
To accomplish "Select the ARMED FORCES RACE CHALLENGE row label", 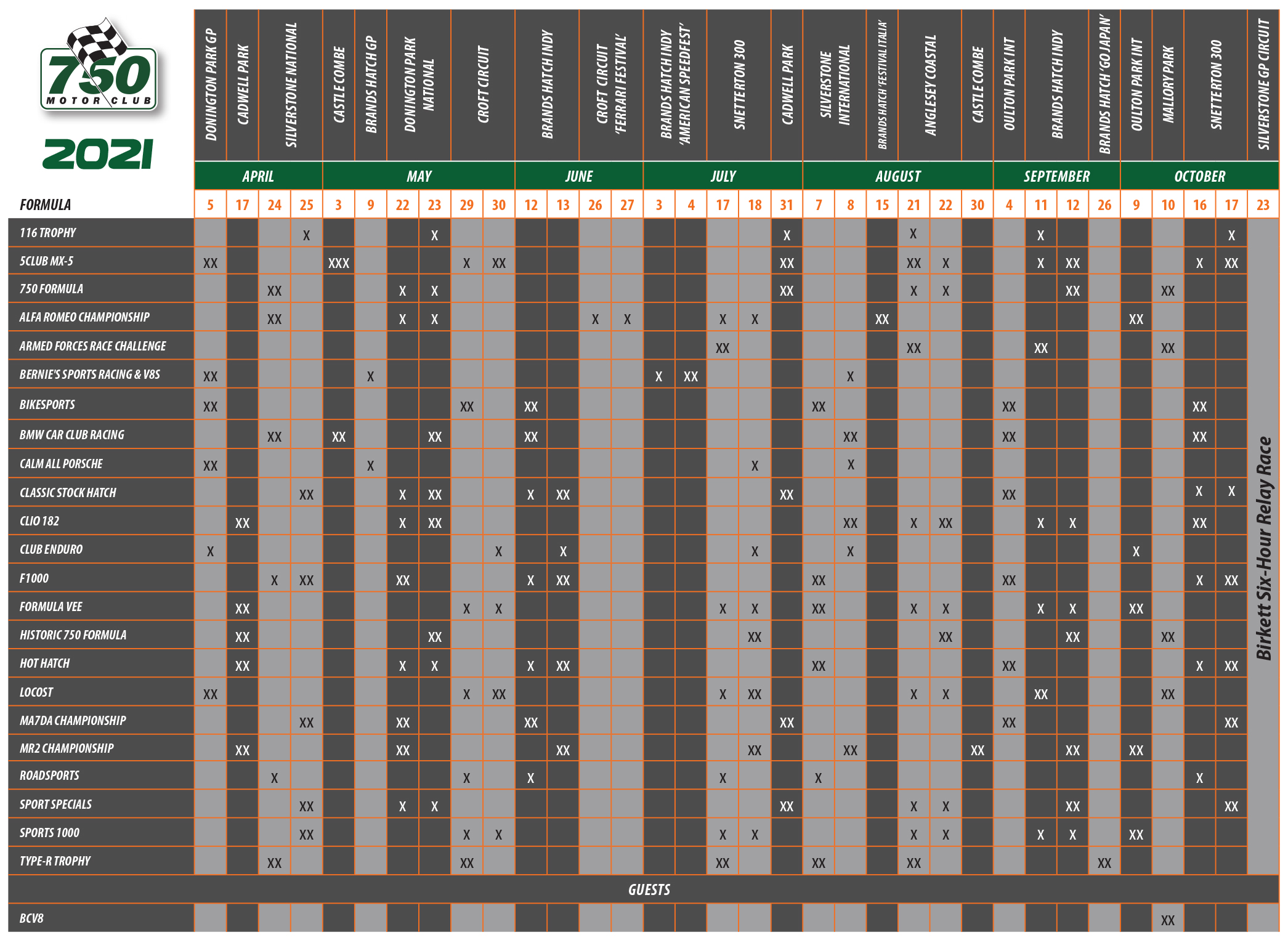I will (92, 346).
